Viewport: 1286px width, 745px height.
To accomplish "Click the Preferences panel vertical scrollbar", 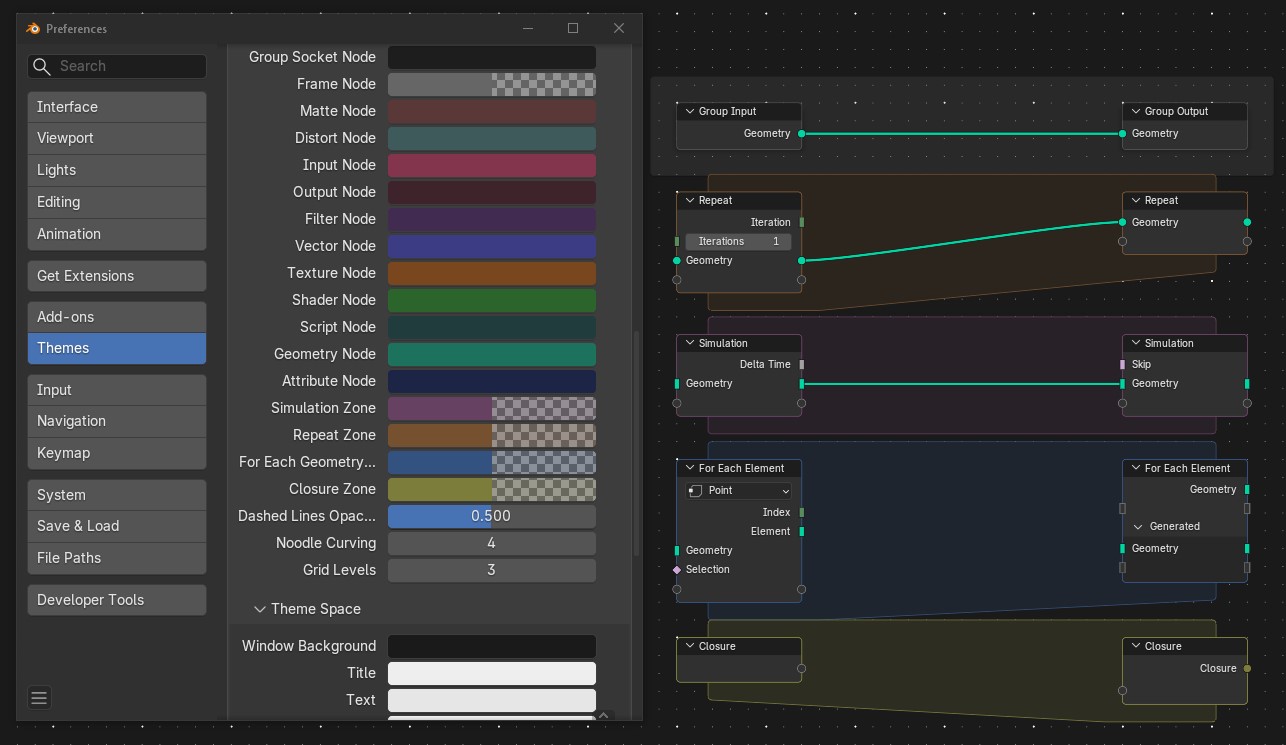I will click(636, 445).
